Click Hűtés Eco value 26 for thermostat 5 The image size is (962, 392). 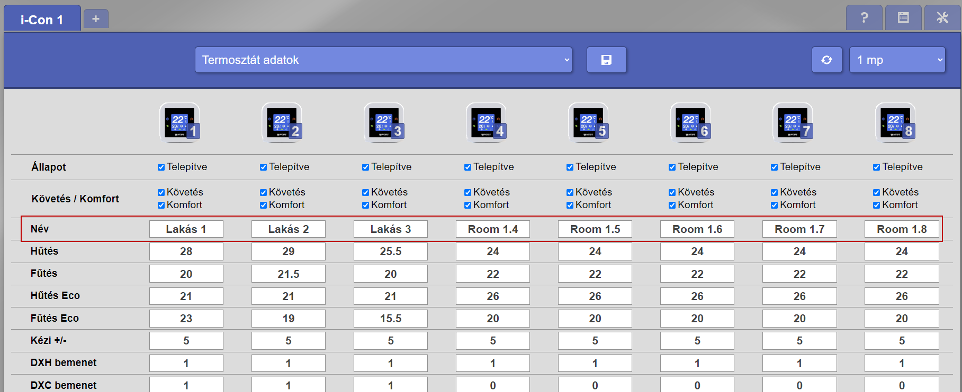coord(595,296)
